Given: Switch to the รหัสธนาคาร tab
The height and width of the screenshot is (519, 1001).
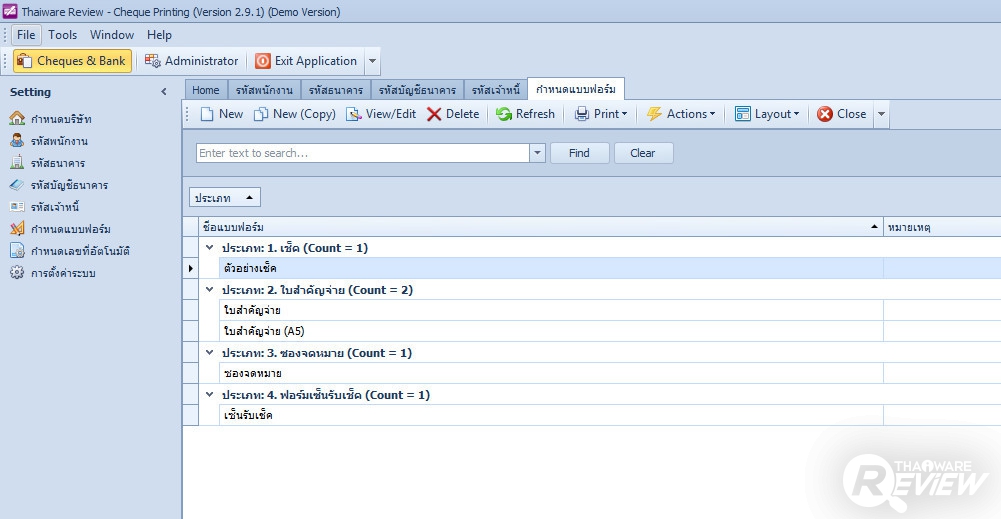Looking at the screenshot, I should pos(336,90).
